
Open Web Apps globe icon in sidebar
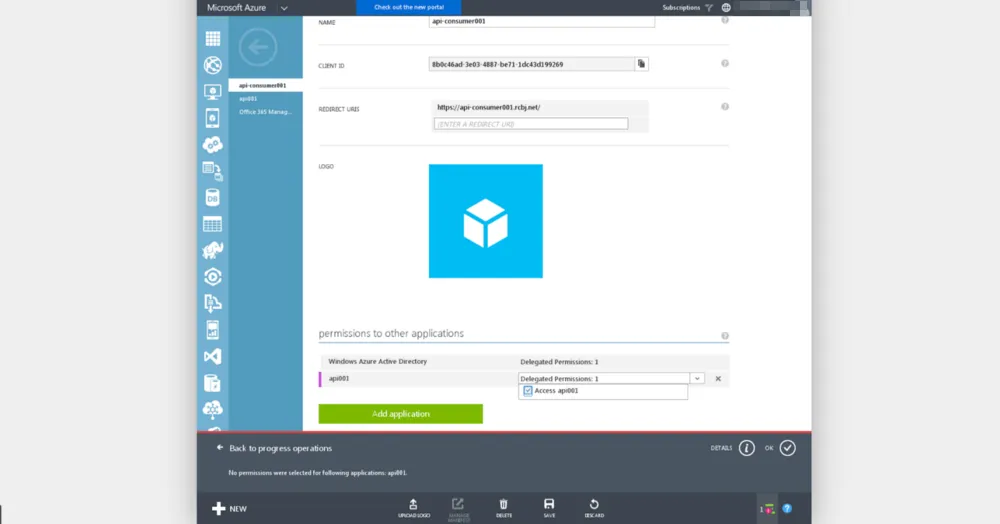coord(212,65)
